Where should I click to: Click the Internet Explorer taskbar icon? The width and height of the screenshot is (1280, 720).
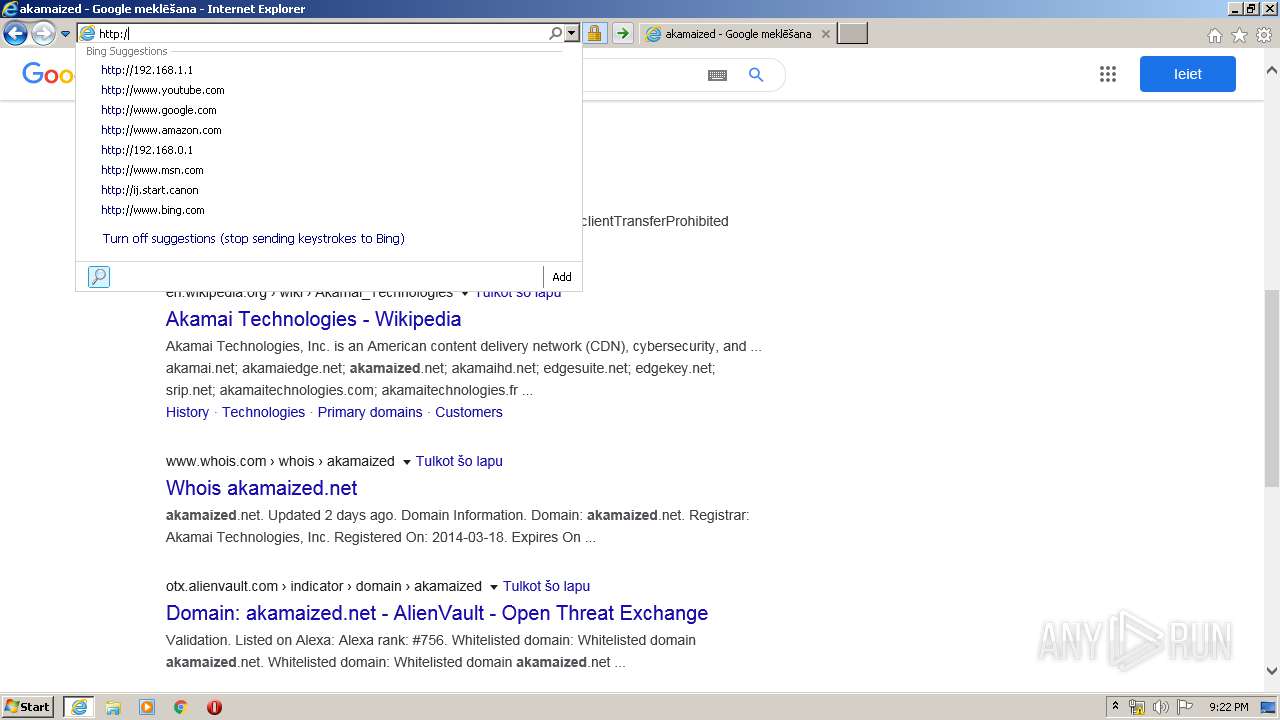tap(79, 707)
